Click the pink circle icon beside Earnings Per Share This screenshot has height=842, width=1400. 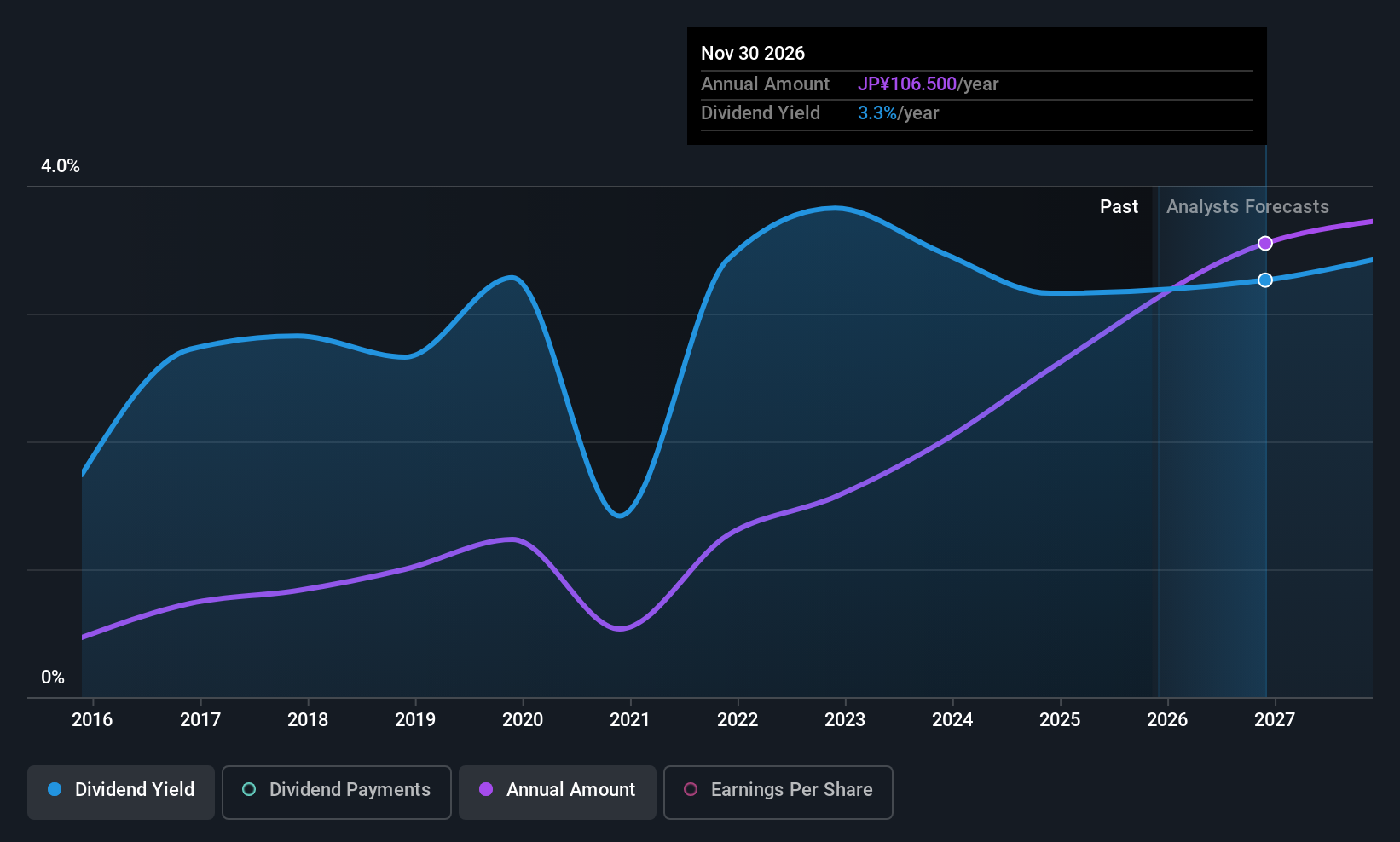click(691, 789)
